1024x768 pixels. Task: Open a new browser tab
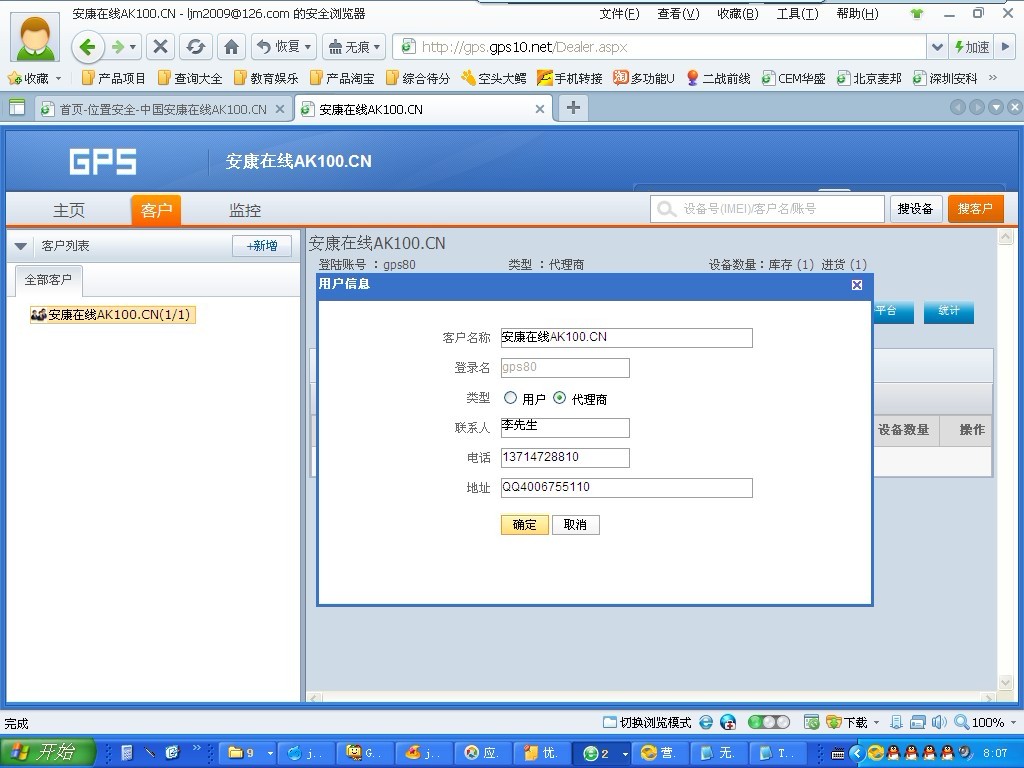pyautogui.click(x=573, y=108)
